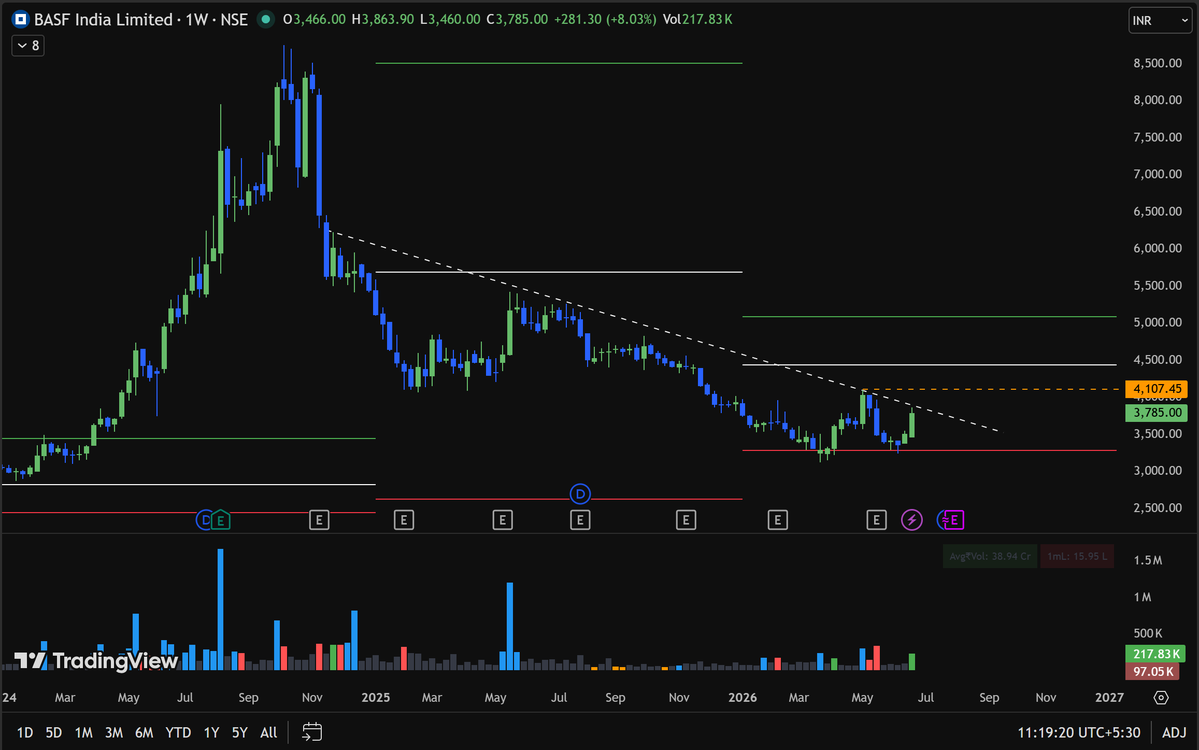Click the +281.30 (+8.03%) change value
The image size is (1199, 750).
coord(605,19)
